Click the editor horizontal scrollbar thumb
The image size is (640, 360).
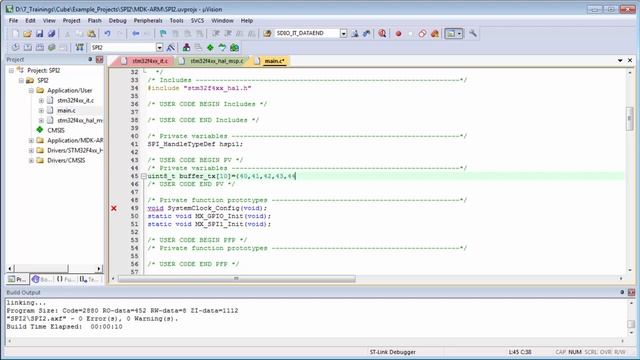coord(236,279)
